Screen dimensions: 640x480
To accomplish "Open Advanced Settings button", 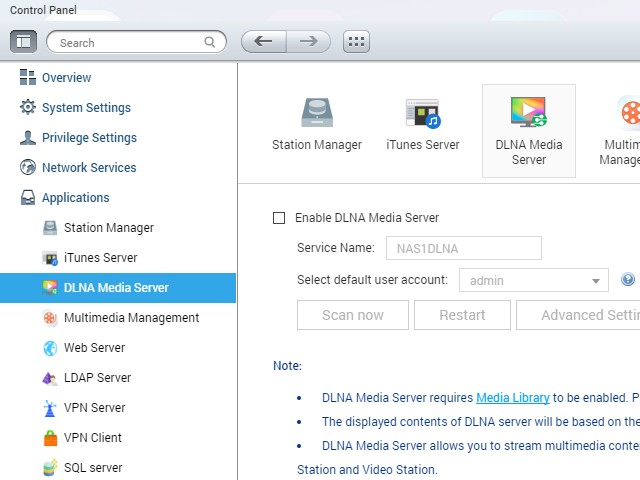I will tap(578, 315).
